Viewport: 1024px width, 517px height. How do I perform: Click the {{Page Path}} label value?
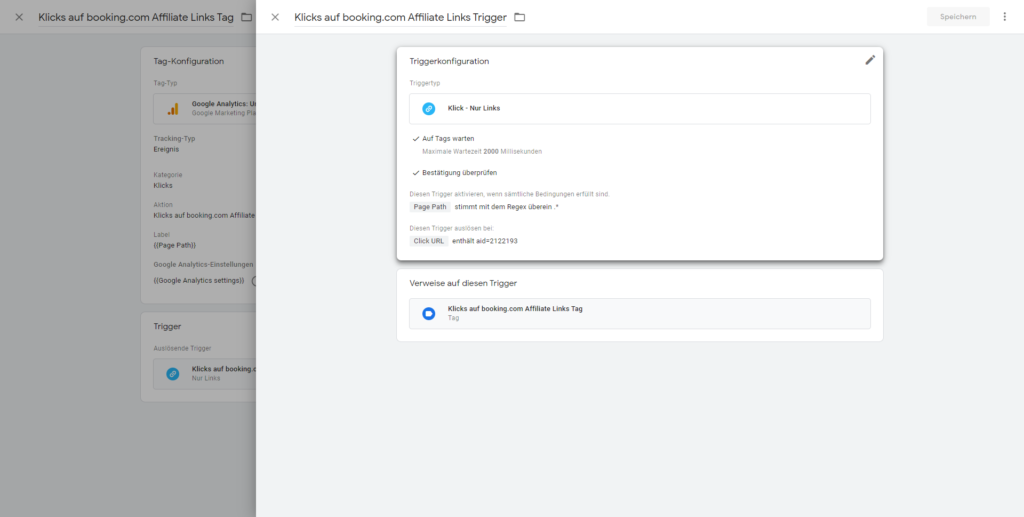(174, 245)
